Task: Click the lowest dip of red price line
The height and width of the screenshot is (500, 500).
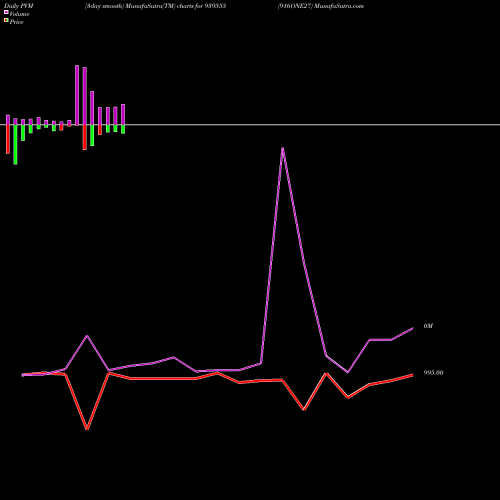Action: click(87, 428)
